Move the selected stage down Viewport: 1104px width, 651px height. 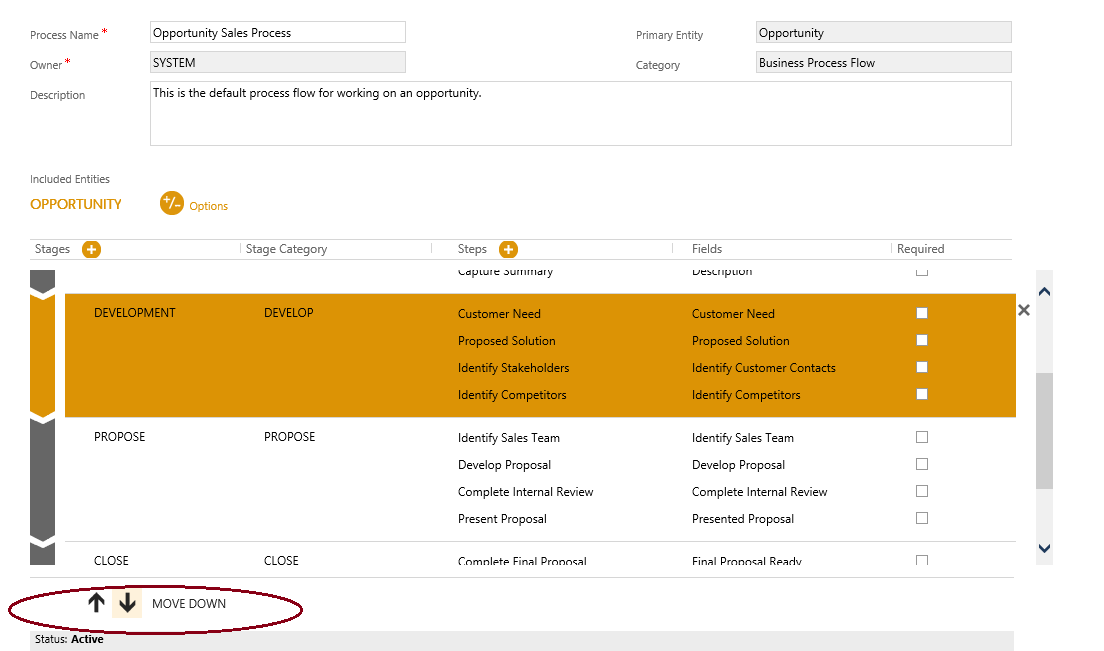[x=127, y=603]
